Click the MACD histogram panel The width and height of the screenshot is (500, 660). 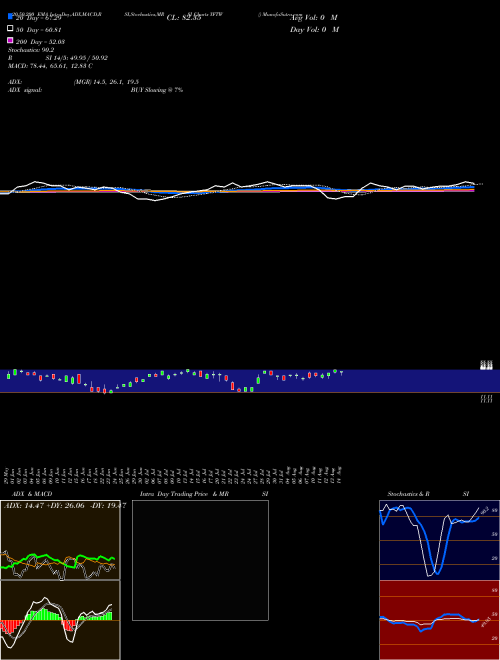point(60,620)
